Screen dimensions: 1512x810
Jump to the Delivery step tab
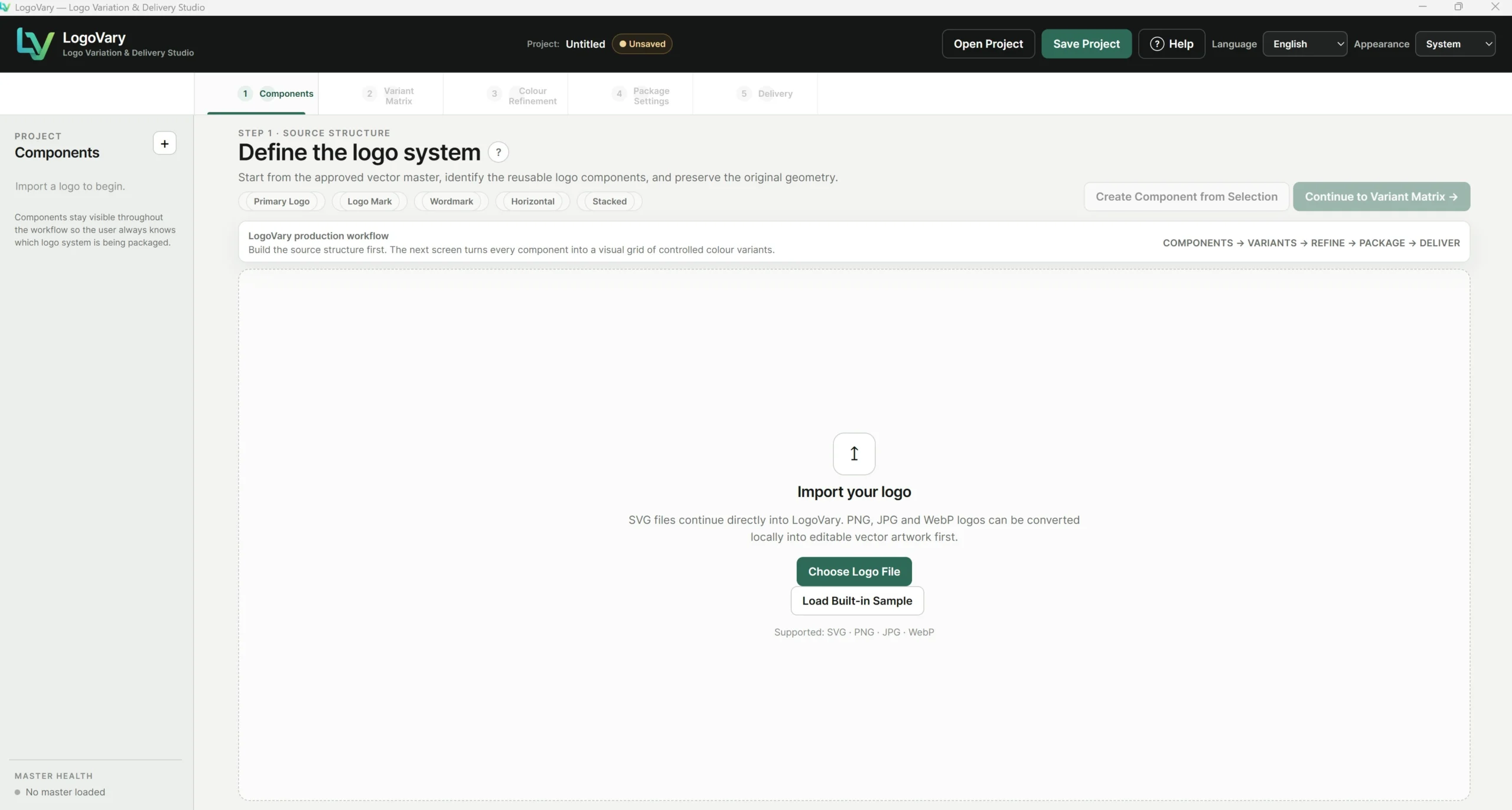click(x=755, y=93)
